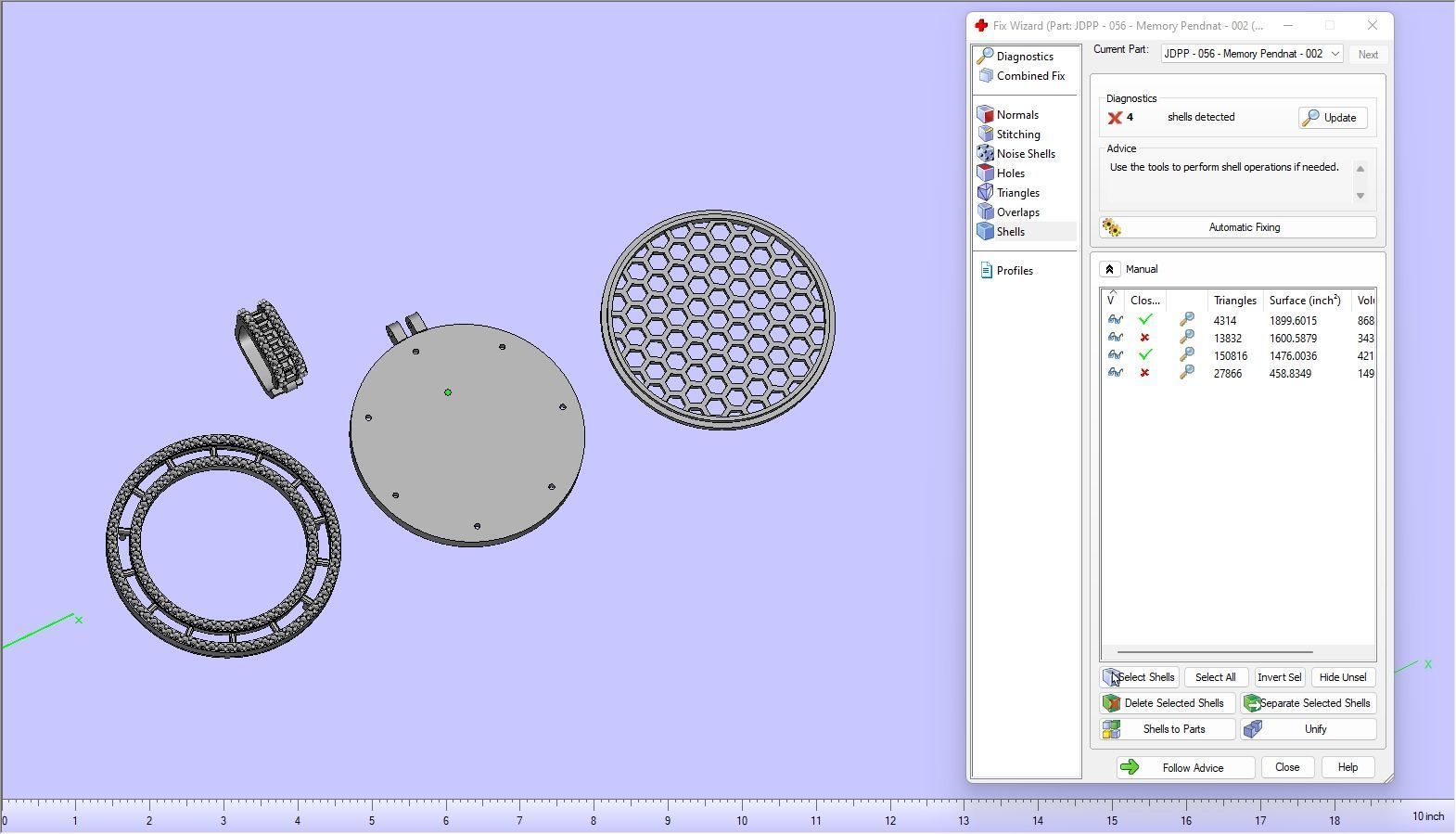Click the shell list horizontal scrollbar
Screen dimensions: 1456x834
coord(1215,652)
